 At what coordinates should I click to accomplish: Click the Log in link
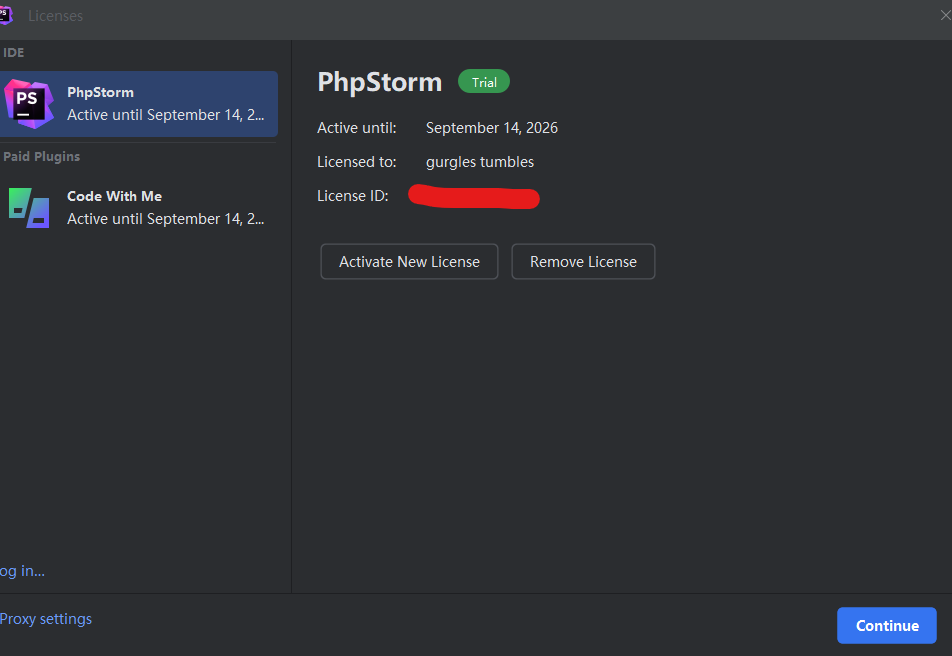(22, 571)
